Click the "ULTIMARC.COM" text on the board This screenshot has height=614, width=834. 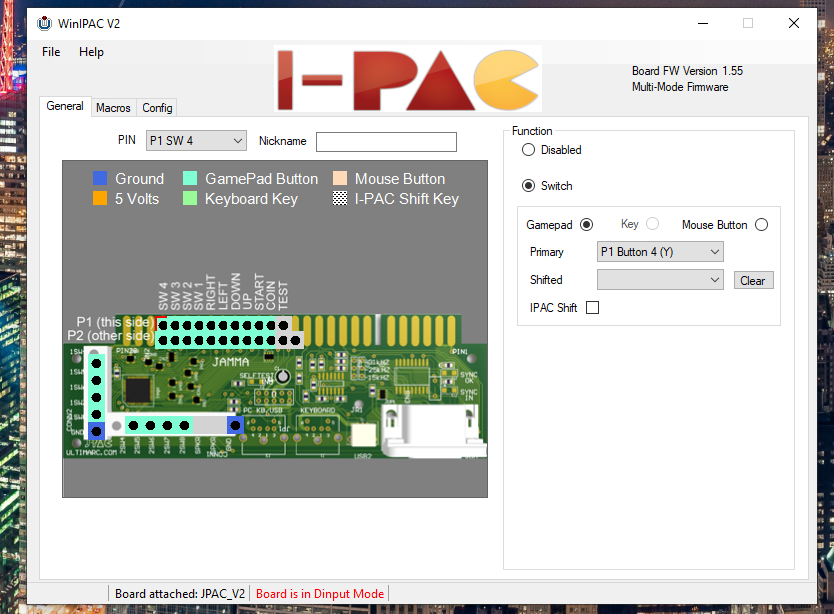coord(91,453)
